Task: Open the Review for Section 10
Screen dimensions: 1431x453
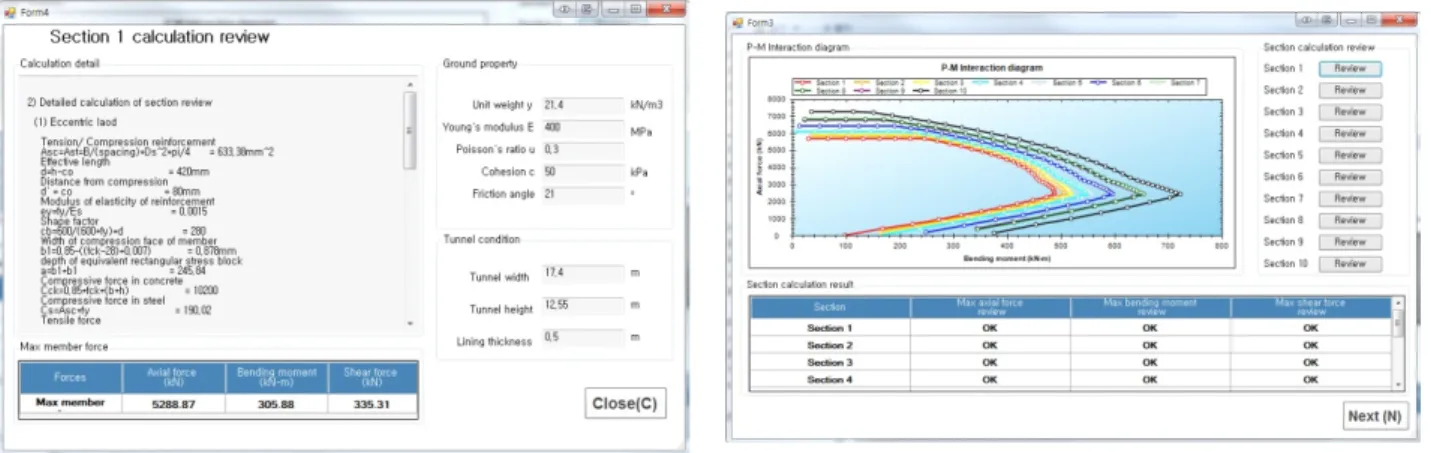Action: pos(1349,264)
